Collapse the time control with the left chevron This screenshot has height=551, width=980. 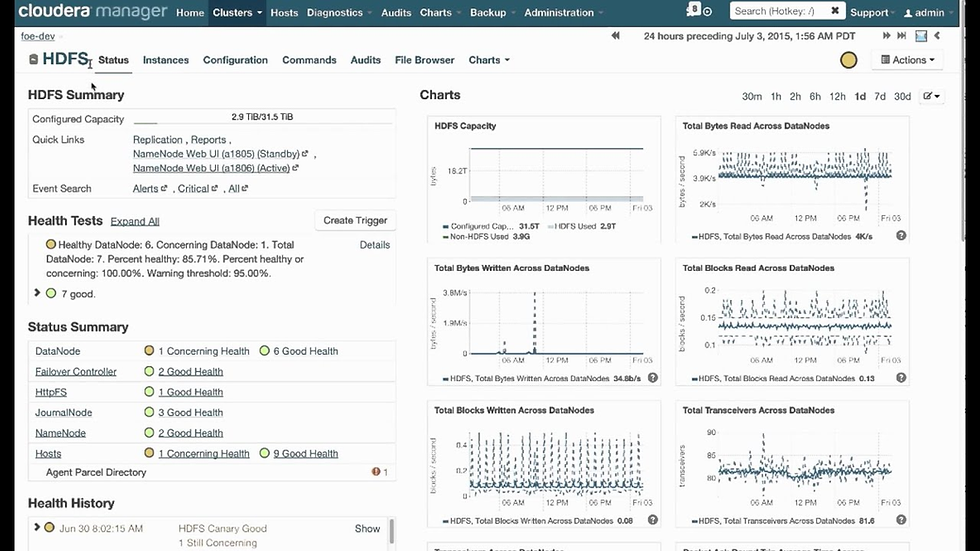937,36
